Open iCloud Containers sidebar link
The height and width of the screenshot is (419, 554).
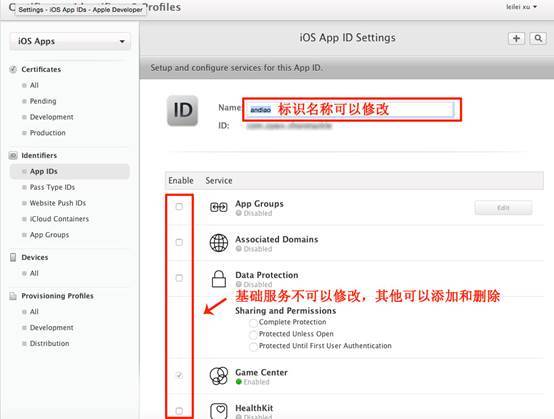(x=59, y=219)
